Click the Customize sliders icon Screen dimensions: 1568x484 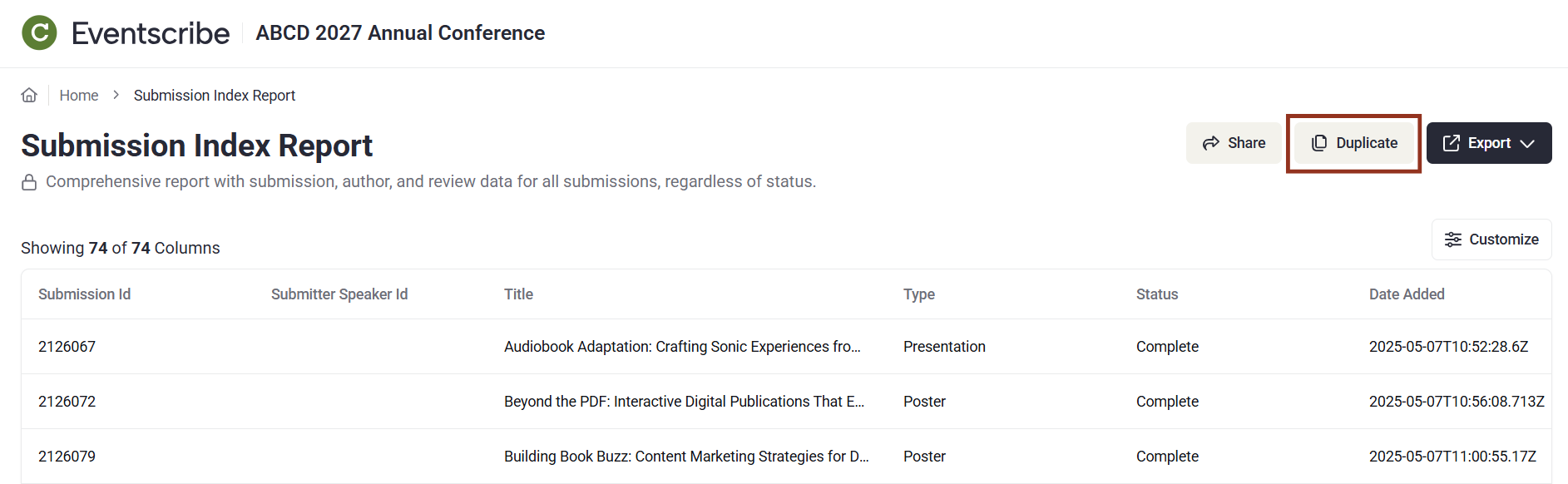coord(1453,240)
